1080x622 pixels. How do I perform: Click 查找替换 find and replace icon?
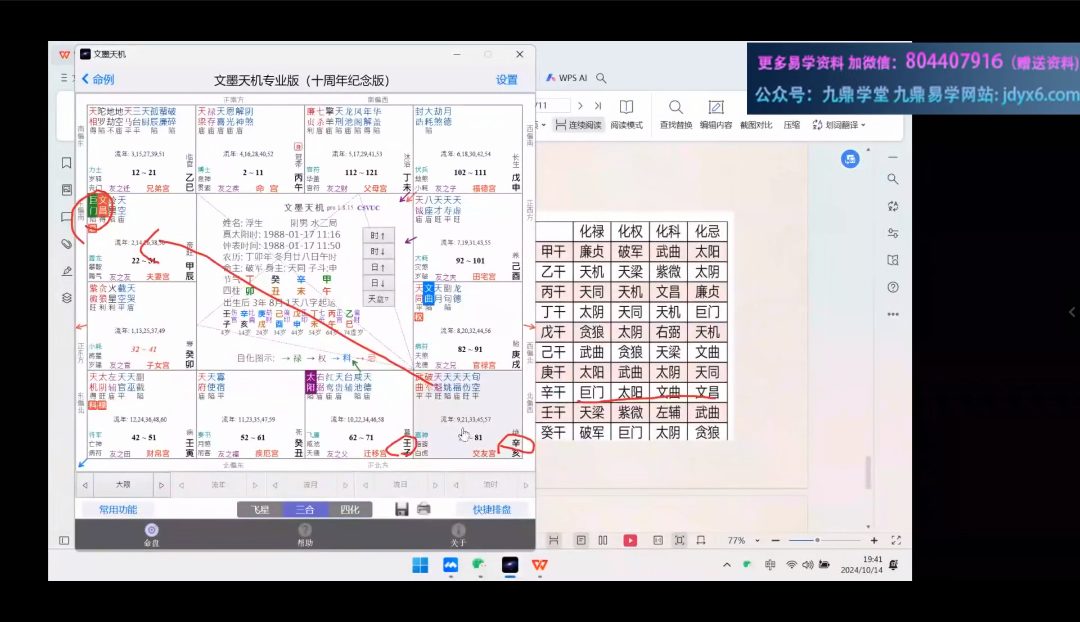pos(675,108)
